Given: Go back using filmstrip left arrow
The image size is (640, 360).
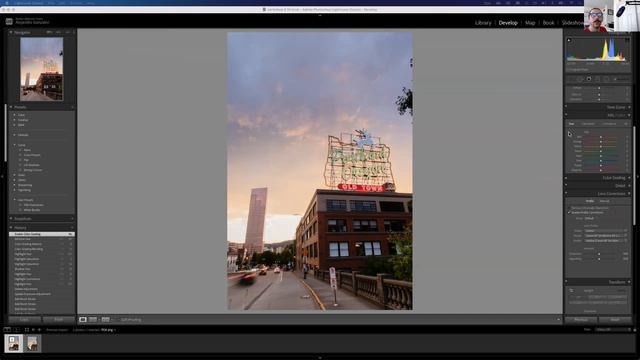Looking at the screenshot, I should 33,330.
